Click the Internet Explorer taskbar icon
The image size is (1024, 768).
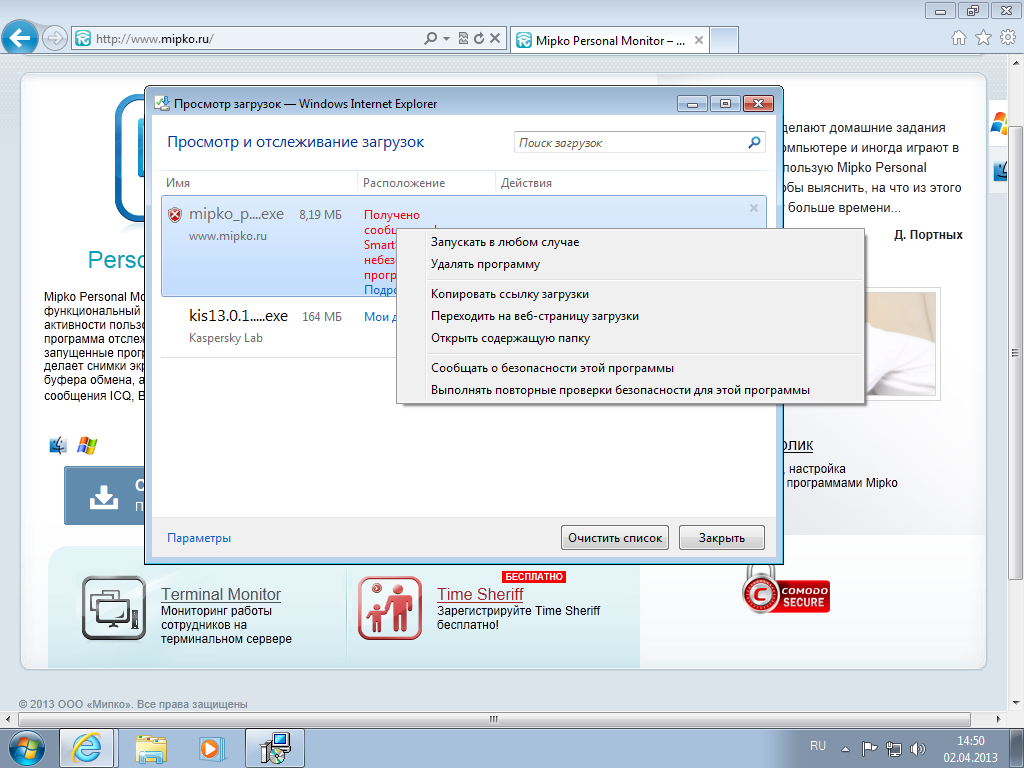[86, 748]
